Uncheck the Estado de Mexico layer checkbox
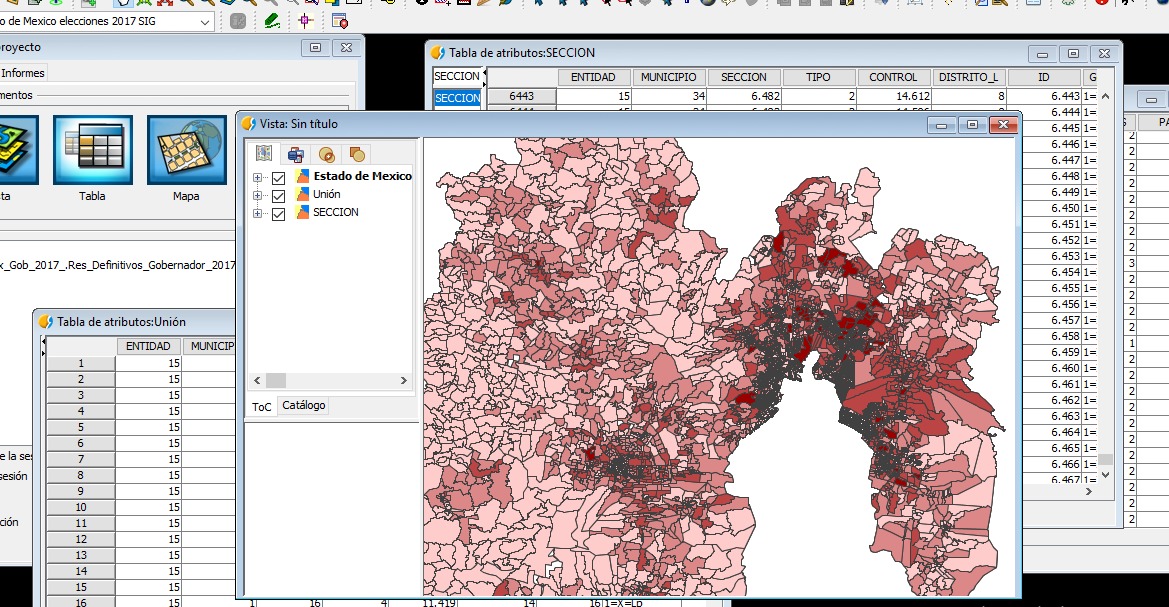The height and width of the screenshot is (607, 1169). coord(279,178)
